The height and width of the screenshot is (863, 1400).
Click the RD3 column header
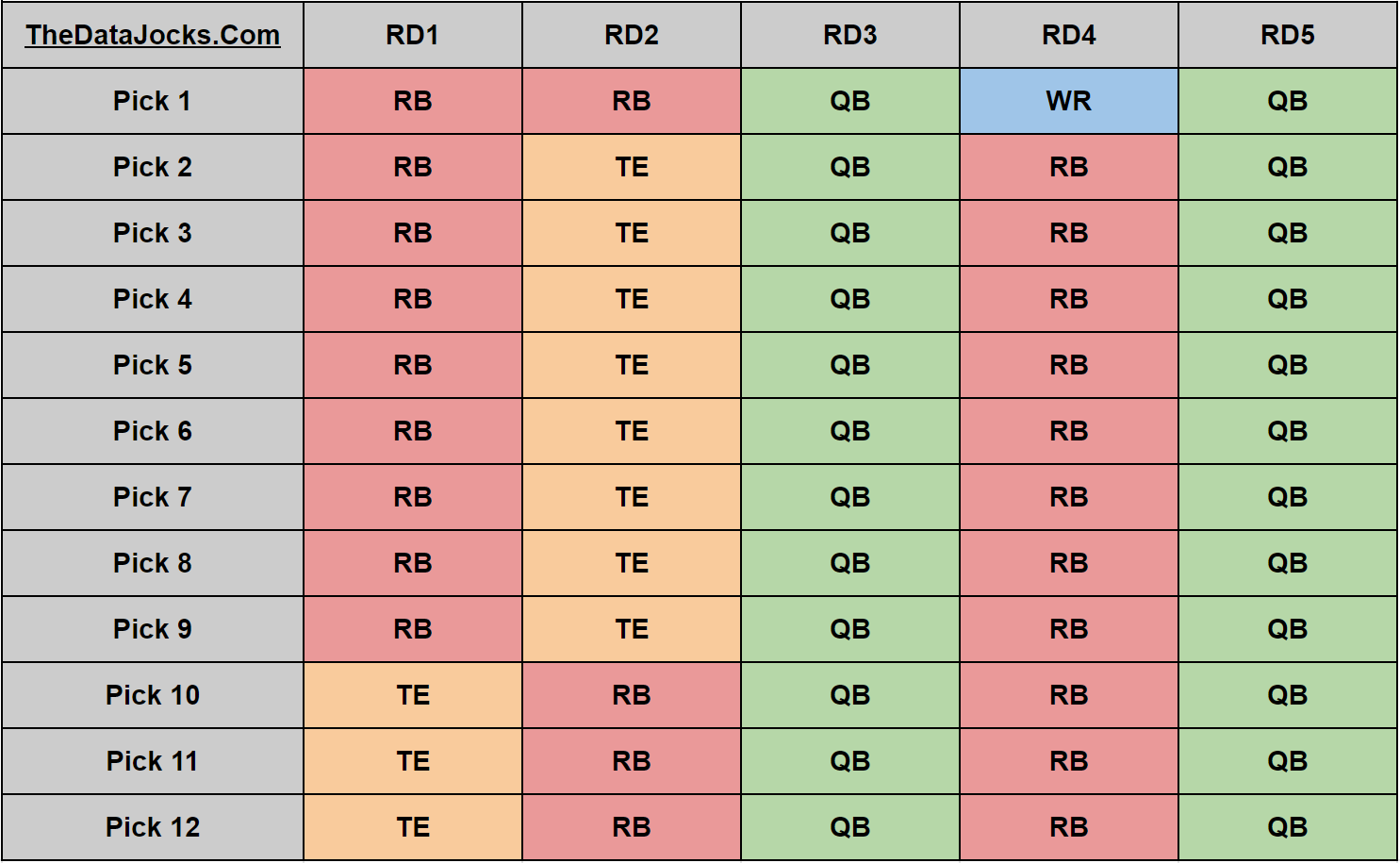[850, 35]
